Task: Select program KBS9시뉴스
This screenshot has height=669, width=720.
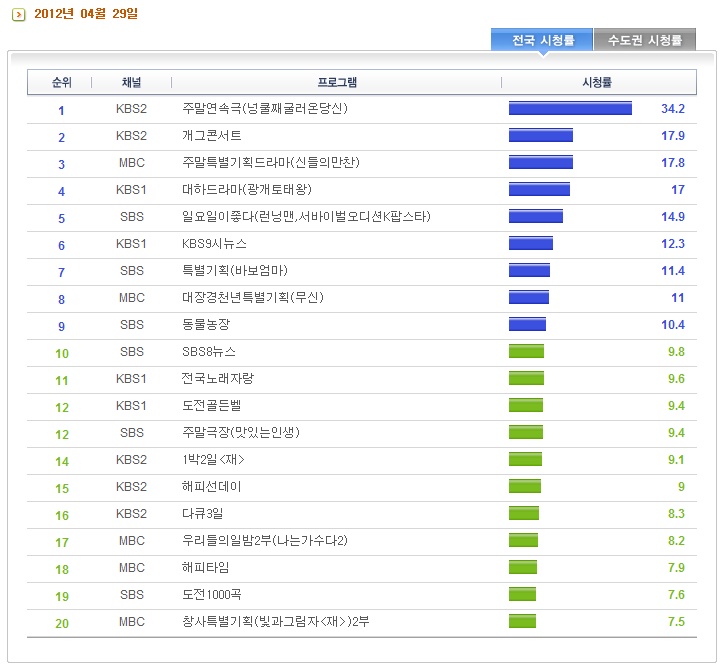Action: tap(214, 244)
